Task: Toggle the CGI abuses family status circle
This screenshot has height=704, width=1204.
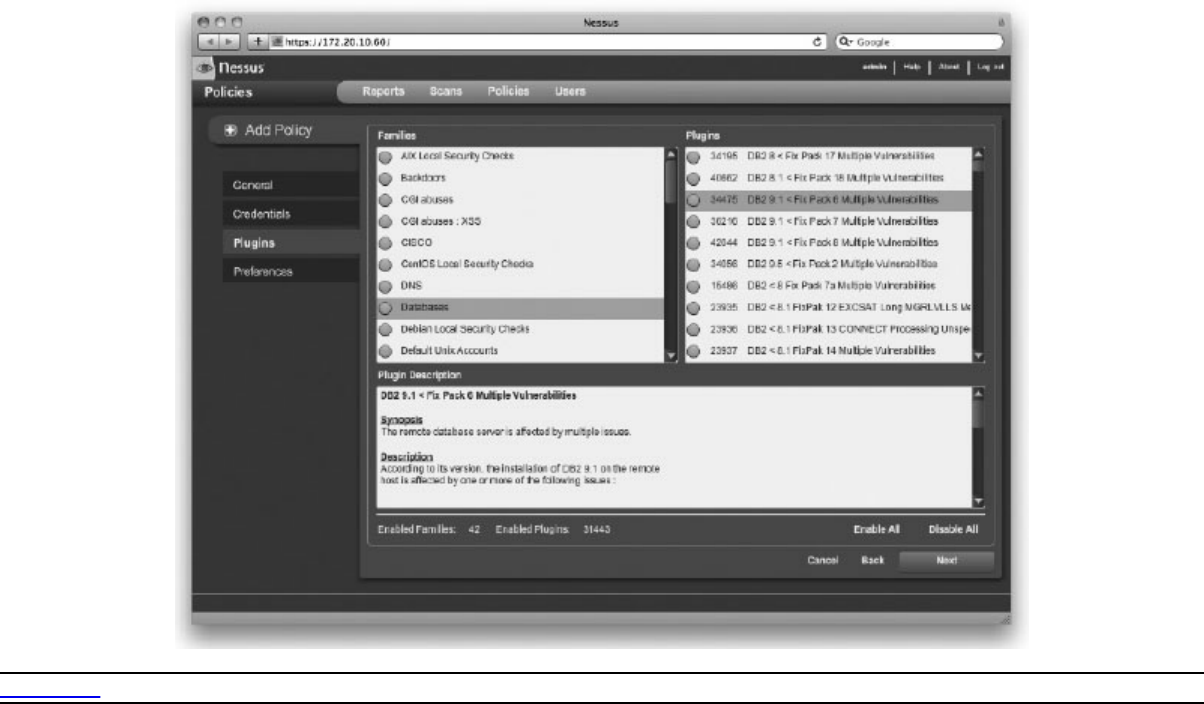Action: point(384,199)
